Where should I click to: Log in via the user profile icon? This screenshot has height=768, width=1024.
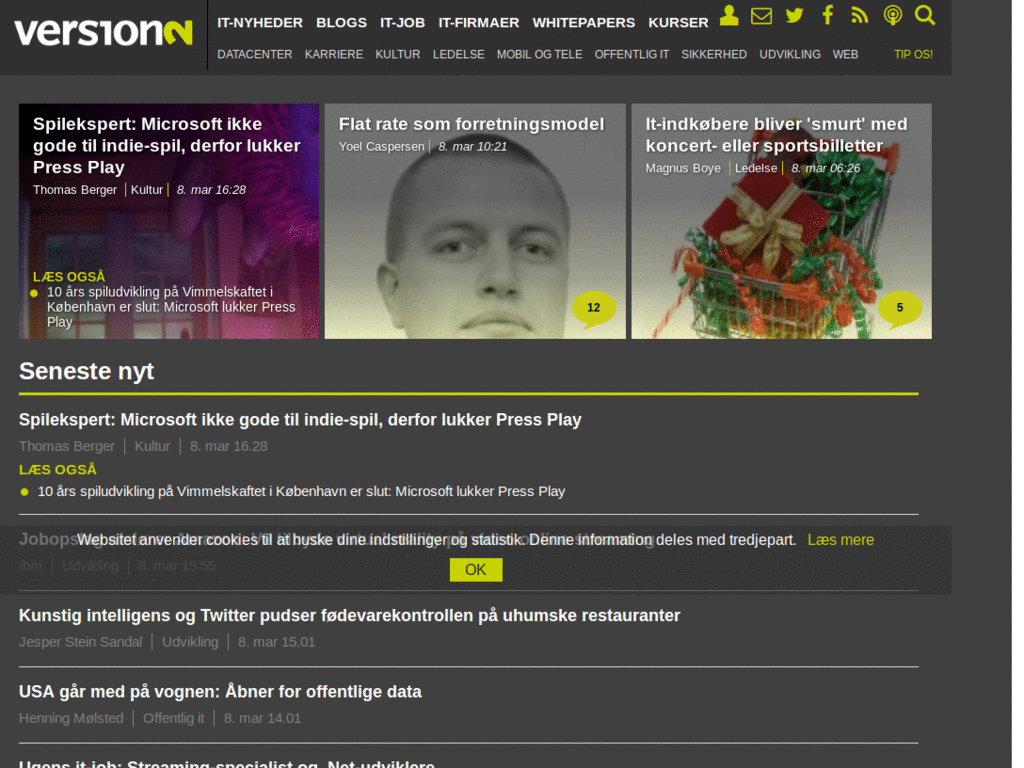(728, 14)
